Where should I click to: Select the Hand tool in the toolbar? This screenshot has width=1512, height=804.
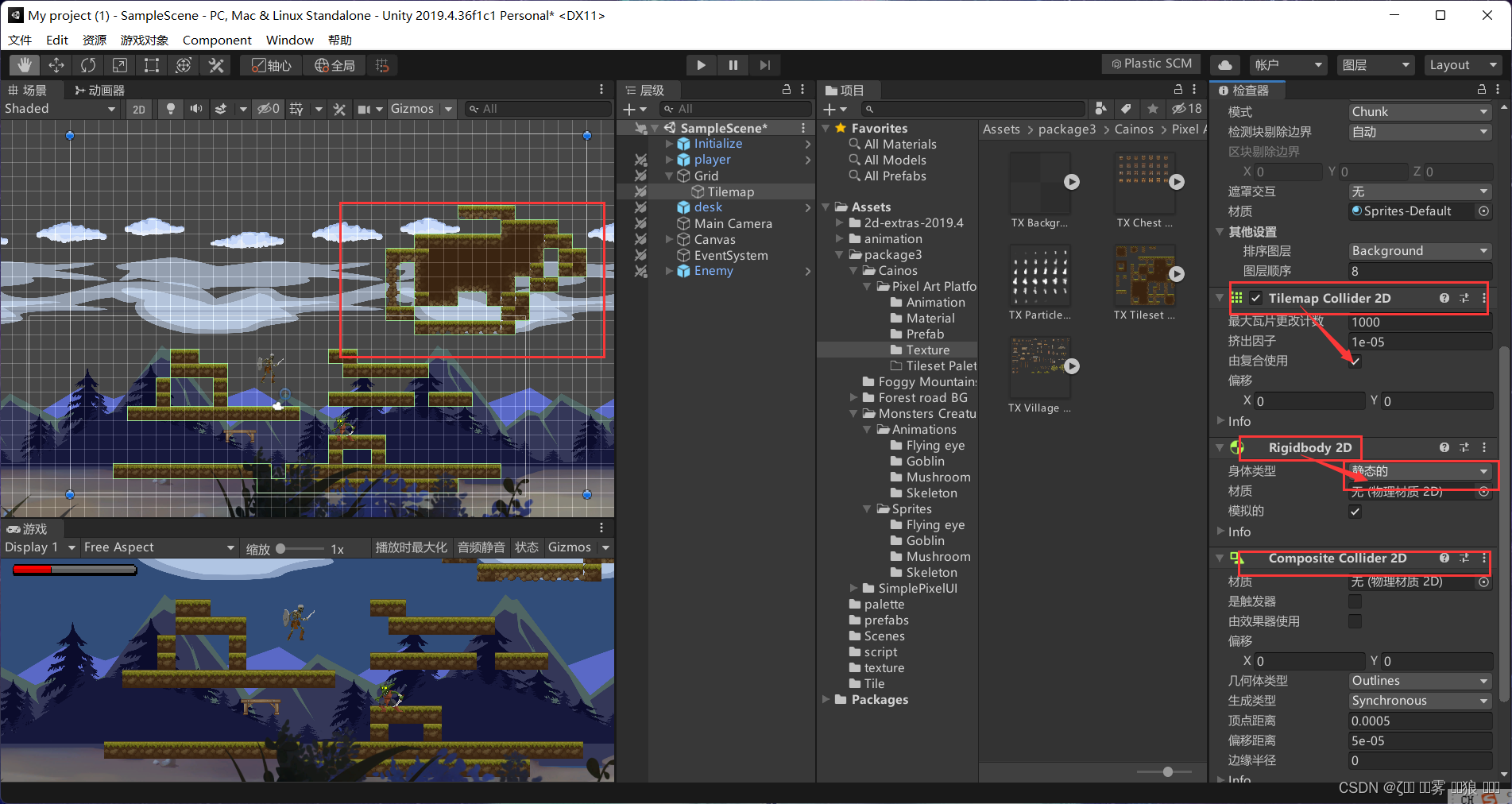click(x=25, y=65)
